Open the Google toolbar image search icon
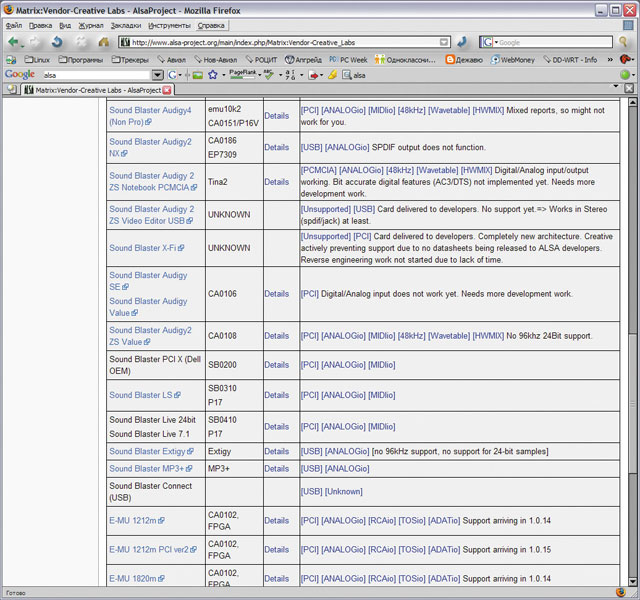Screen dimensions: 640x600 (198, 75)
